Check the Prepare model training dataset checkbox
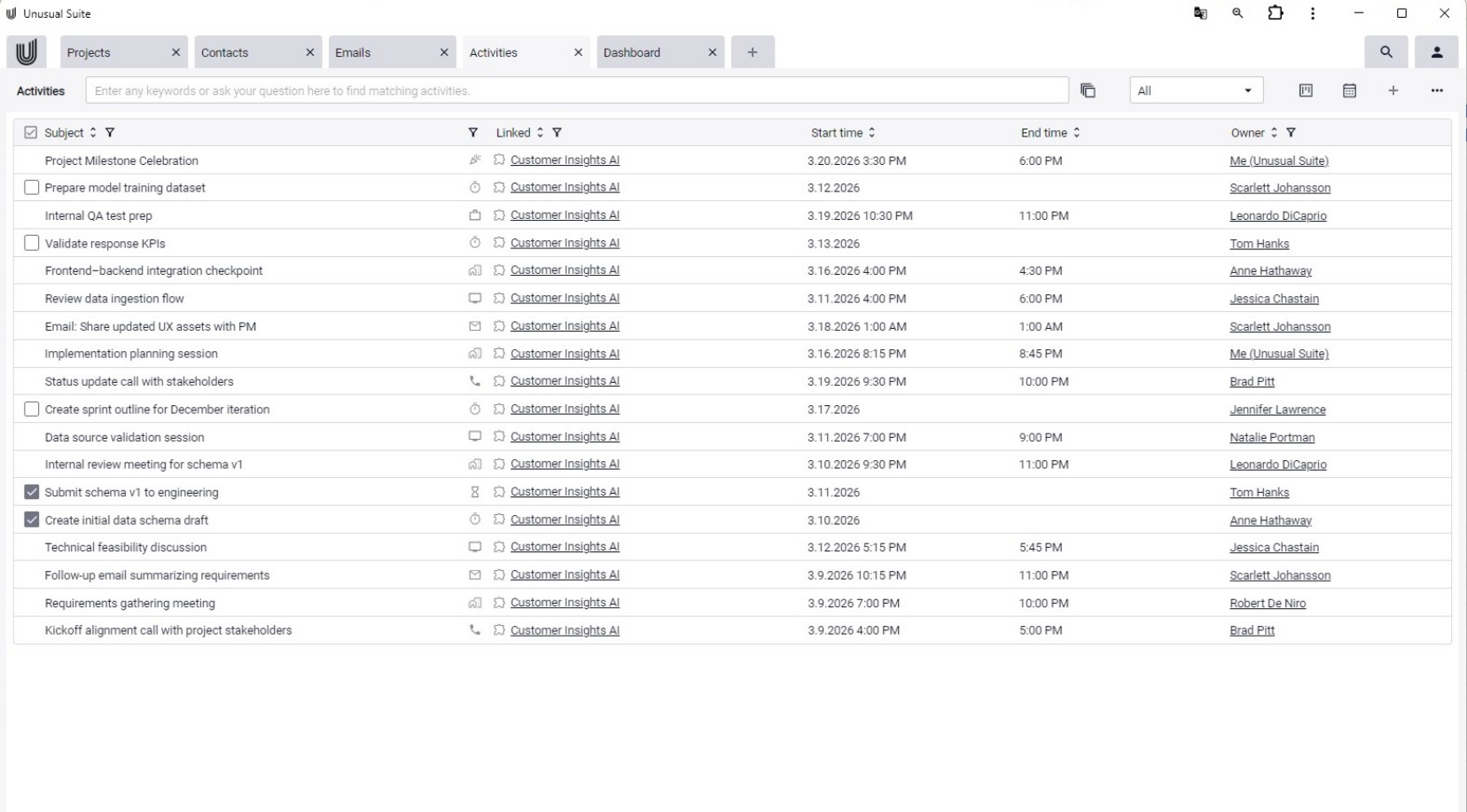 [32, 188]
